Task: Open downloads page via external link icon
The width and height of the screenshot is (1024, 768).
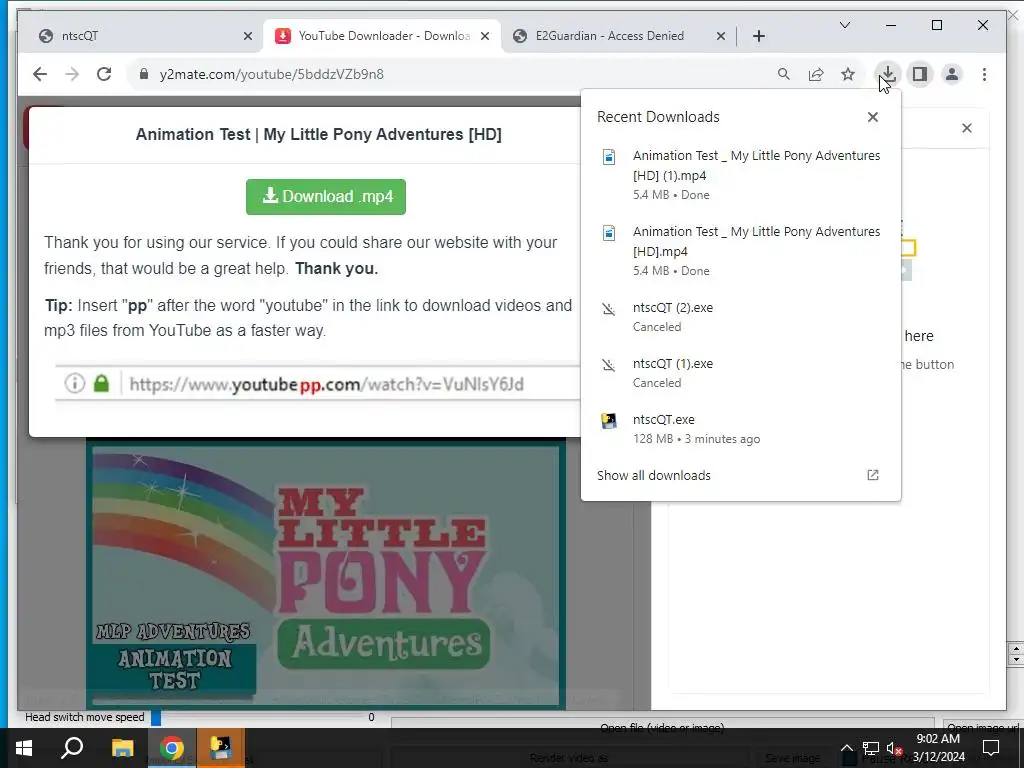Action: [872, 475]
